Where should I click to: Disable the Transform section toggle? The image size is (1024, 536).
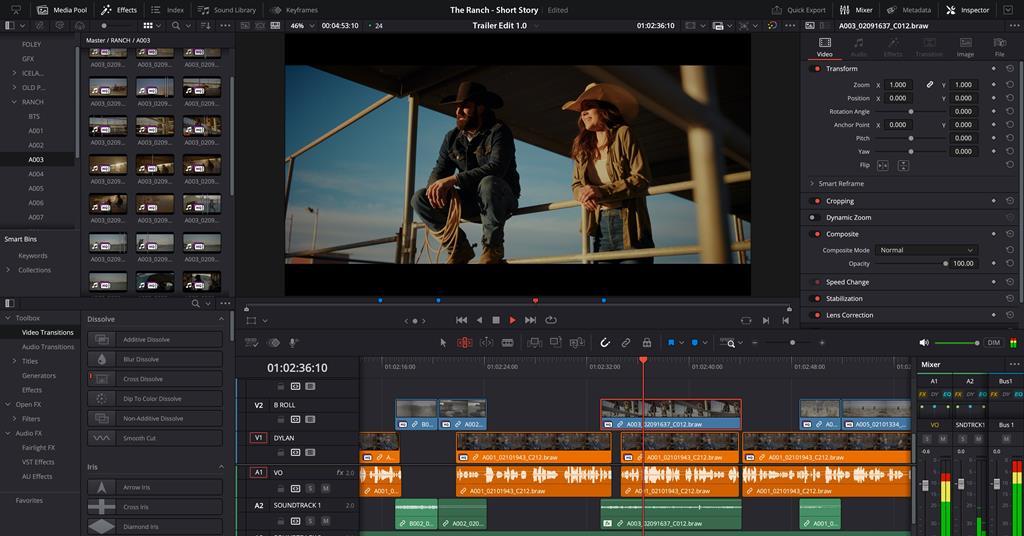(x=815, y=69)
